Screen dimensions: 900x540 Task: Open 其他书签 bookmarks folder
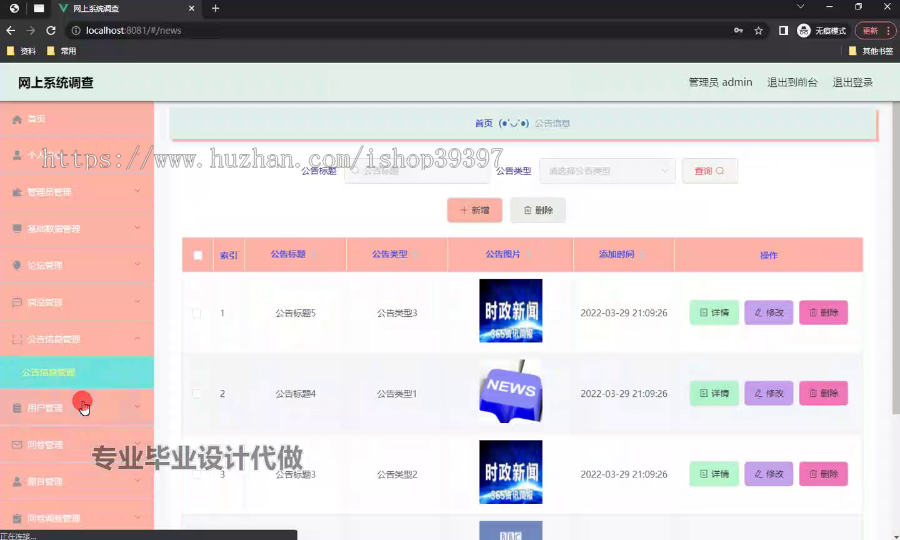pos(871,51)
